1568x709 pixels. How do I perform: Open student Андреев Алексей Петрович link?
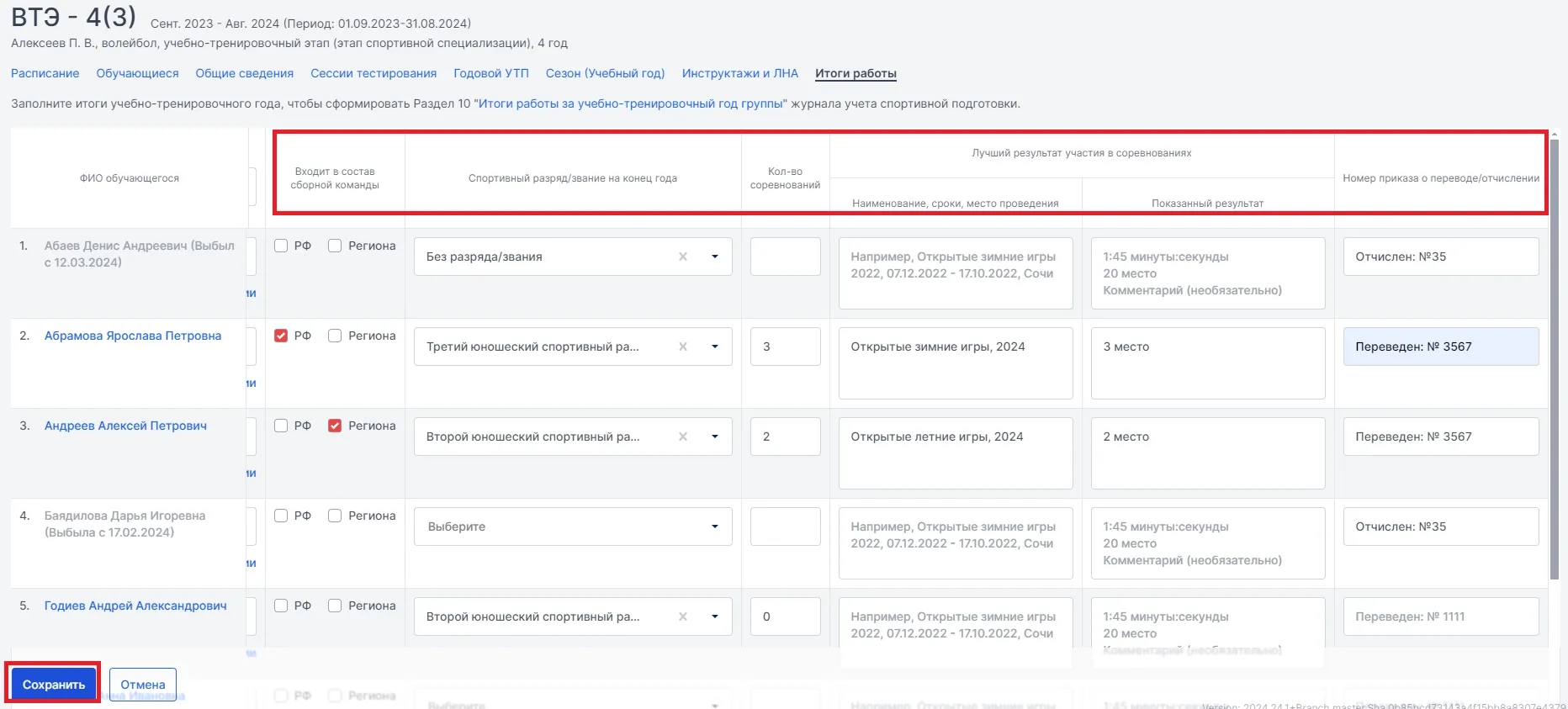point(125,426)
